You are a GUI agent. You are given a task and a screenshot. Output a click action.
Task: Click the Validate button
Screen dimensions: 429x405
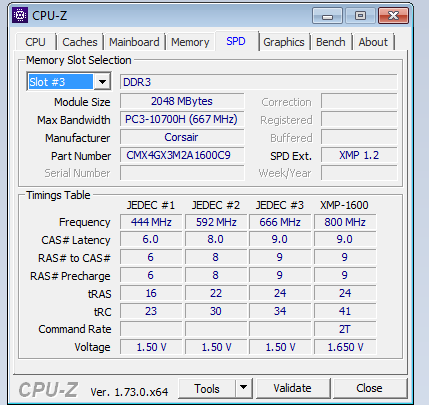pos(292,388)
